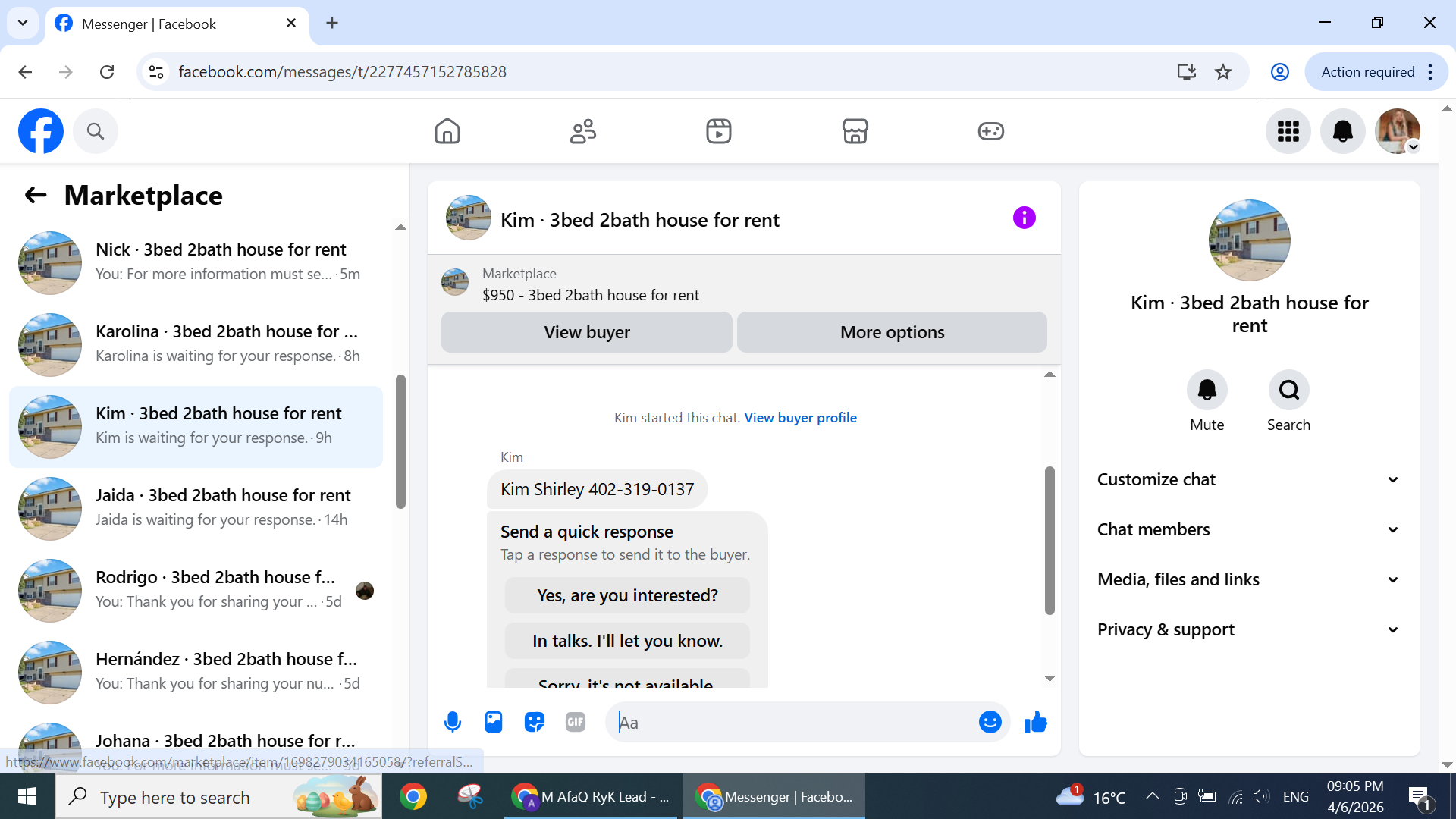Screen dimensions: 1456x819
Task: Attach a file with the photo icon
Action: click(494, 722)
